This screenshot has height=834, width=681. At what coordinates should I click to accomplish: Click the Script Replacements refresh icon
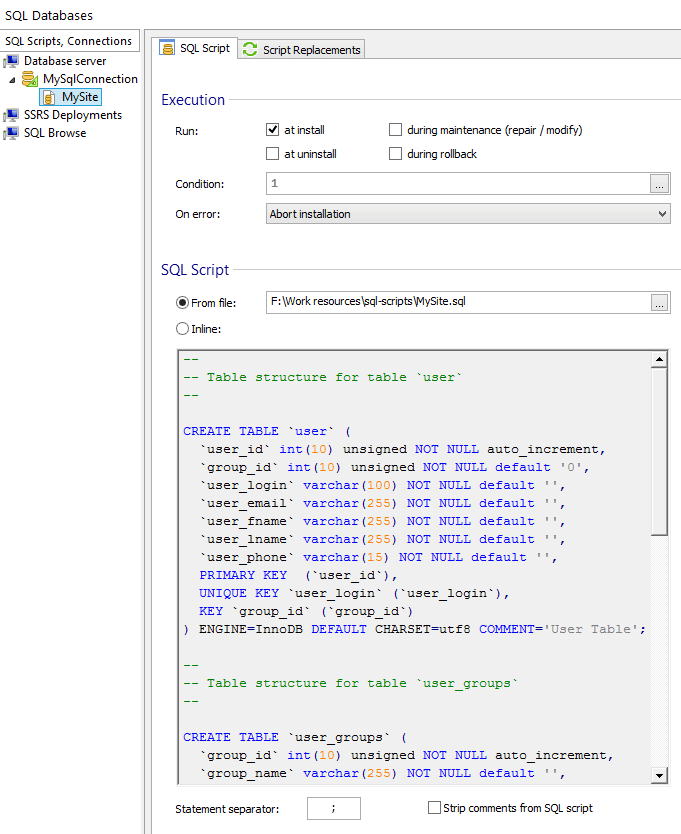point(250,49)
